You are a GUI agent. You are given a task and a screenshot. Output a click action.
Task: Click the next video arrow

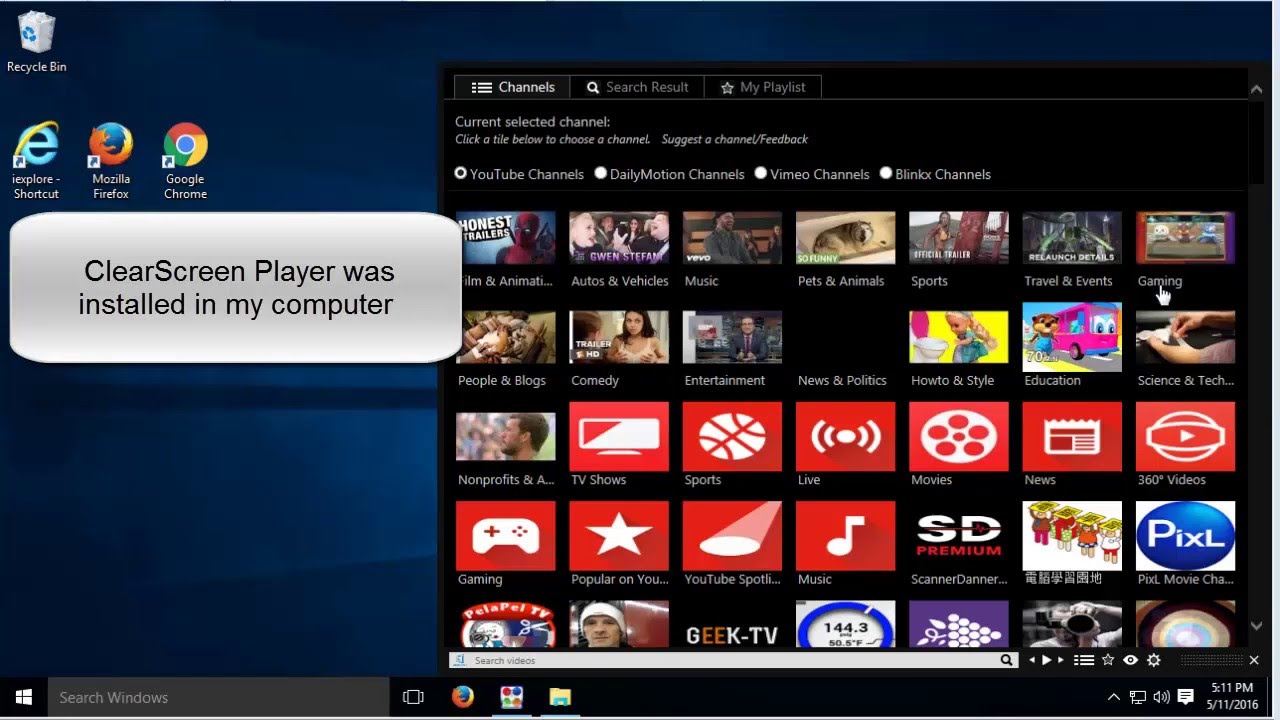[1062, 660]
